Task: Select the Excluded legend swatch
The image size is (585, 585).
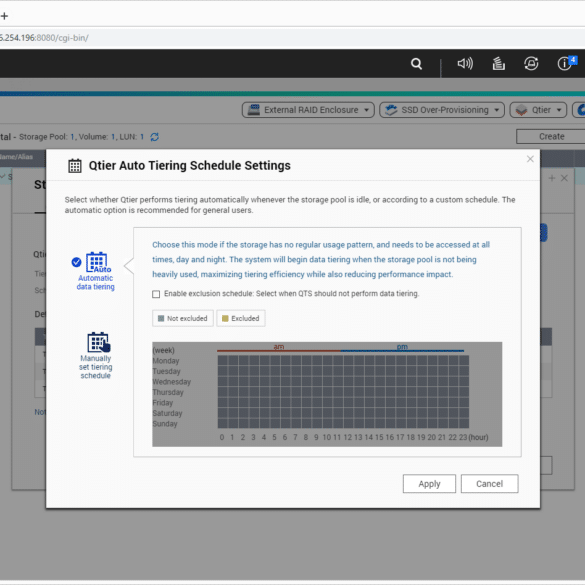Action: [225, 319]
